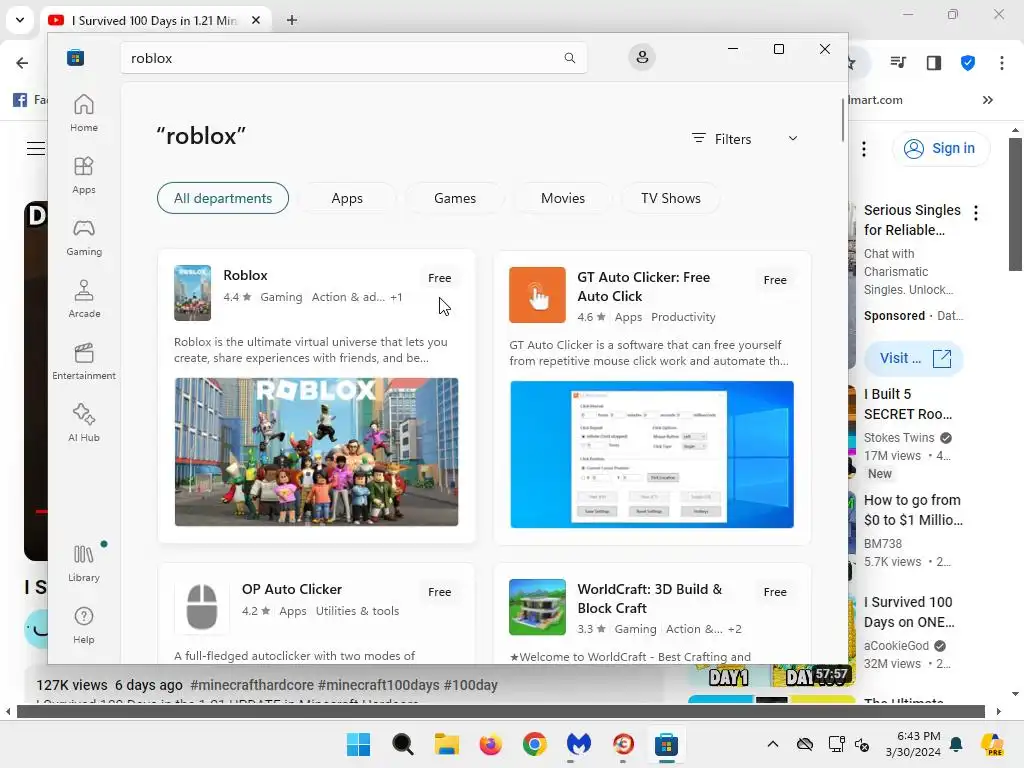Open the Serious Singles ad options menu

pyautogui.click(x=976, y=213)
